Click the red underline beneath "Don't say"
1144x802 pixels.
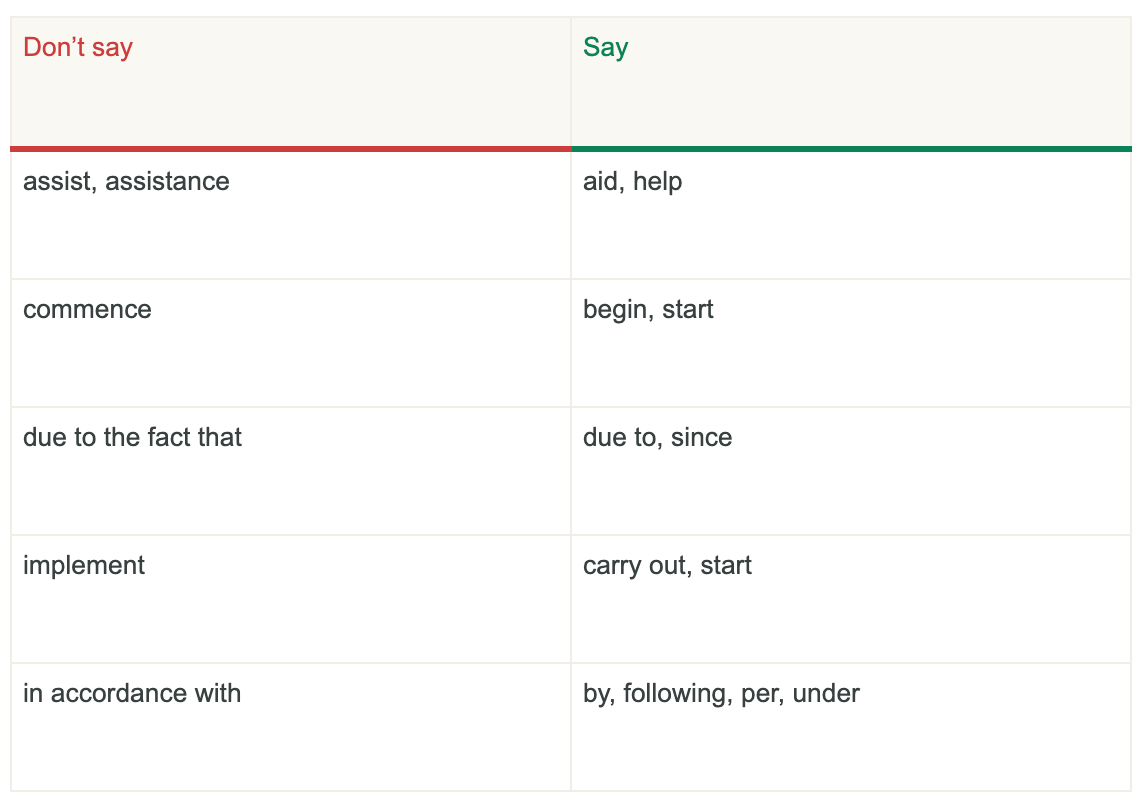(x=290, y=149)
